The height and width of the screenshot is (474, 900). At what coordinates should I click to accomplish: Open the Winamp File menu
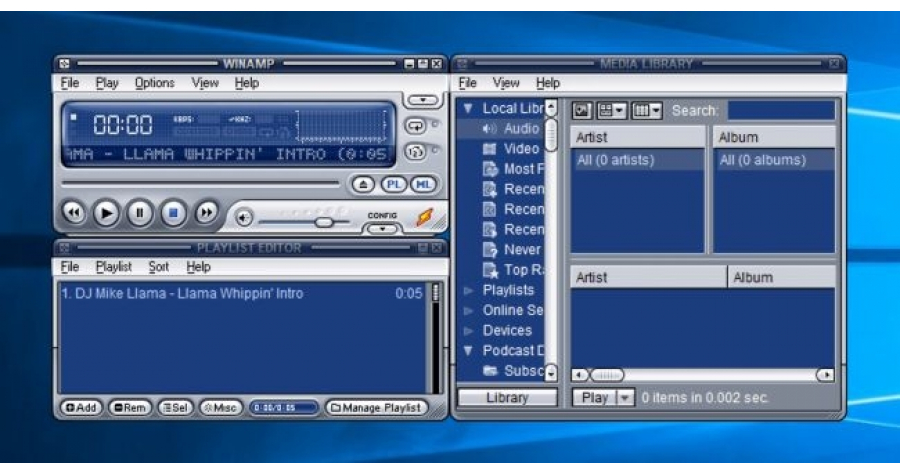[70, 83]
